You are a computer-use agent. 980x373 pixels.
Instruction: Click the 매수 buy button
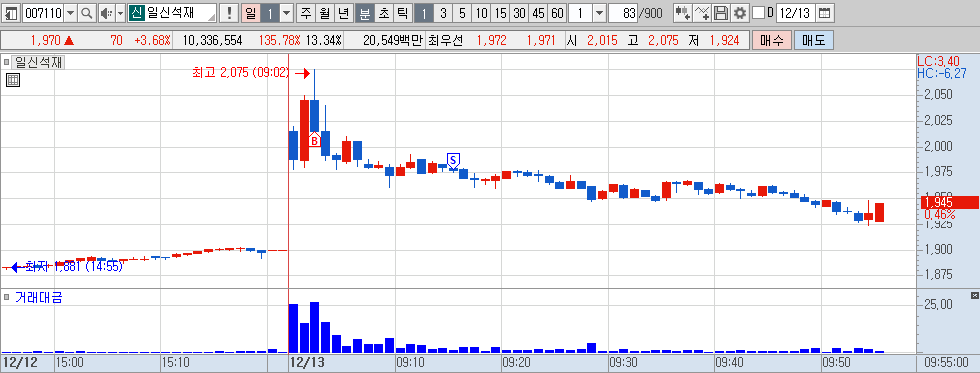coord(772,41)
